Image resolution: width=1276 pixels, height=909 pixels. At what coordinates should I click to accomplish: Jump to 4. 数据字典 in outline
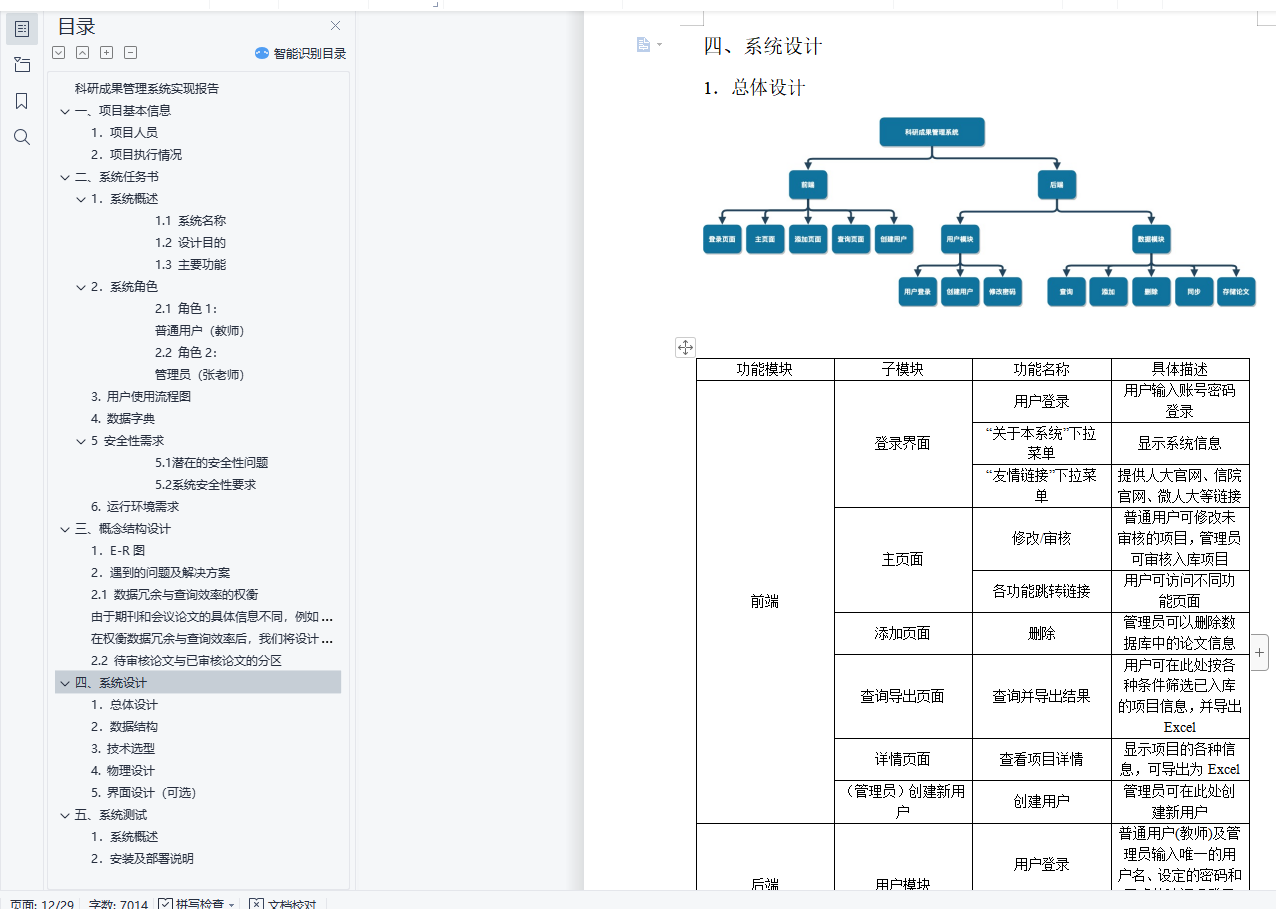coord(123,418)
